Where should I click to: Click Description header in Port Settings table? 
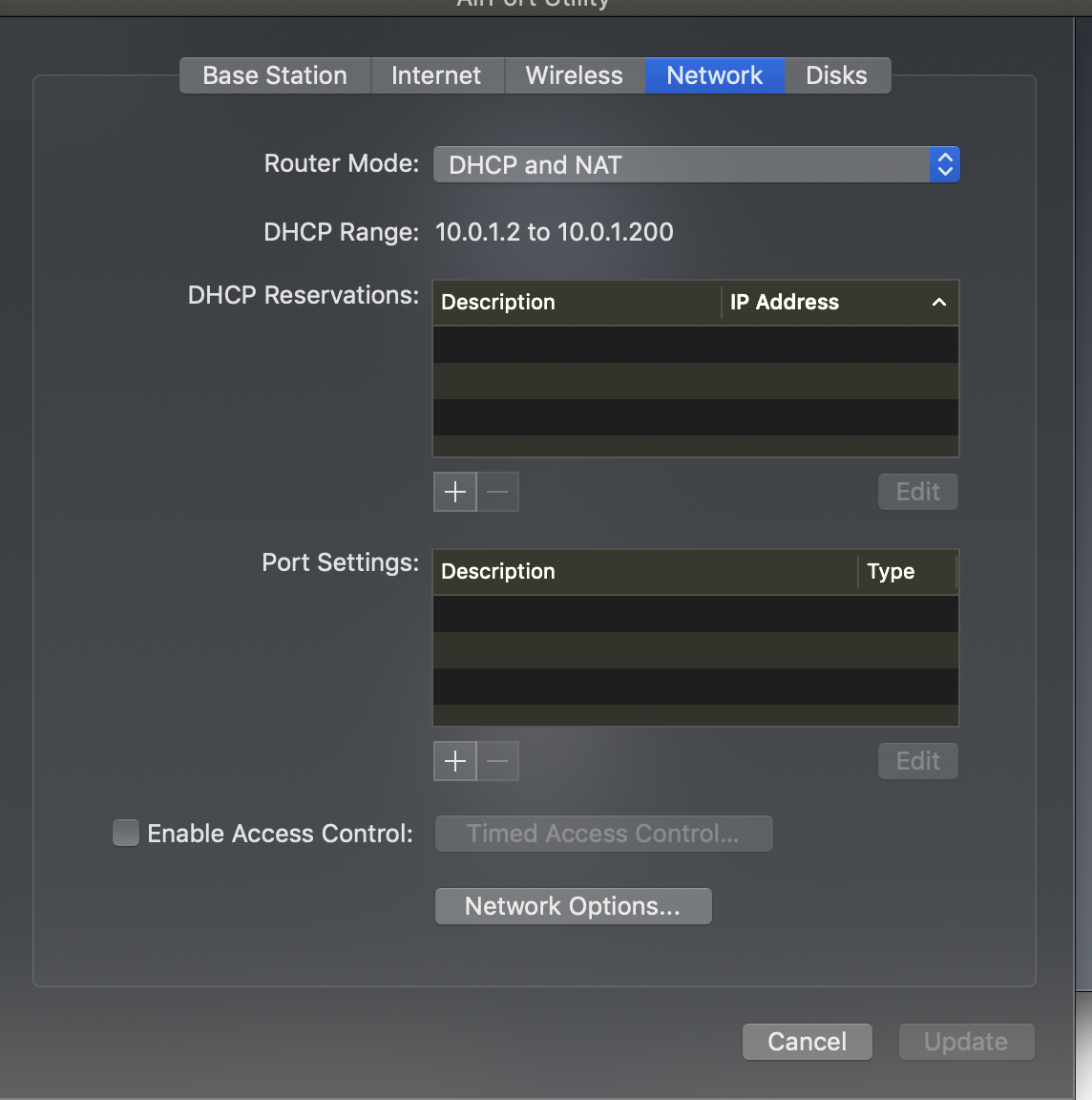645,572
